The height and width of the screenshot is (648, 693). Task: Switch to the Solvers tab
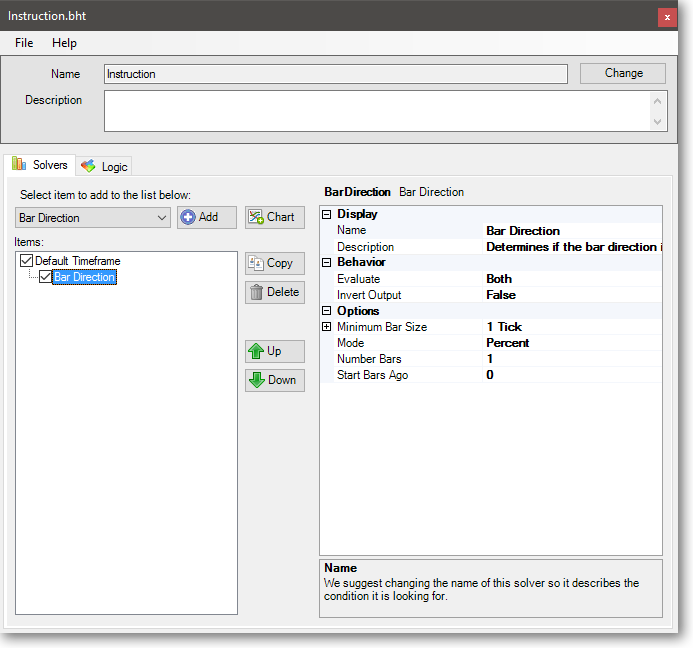pos(40,165)
